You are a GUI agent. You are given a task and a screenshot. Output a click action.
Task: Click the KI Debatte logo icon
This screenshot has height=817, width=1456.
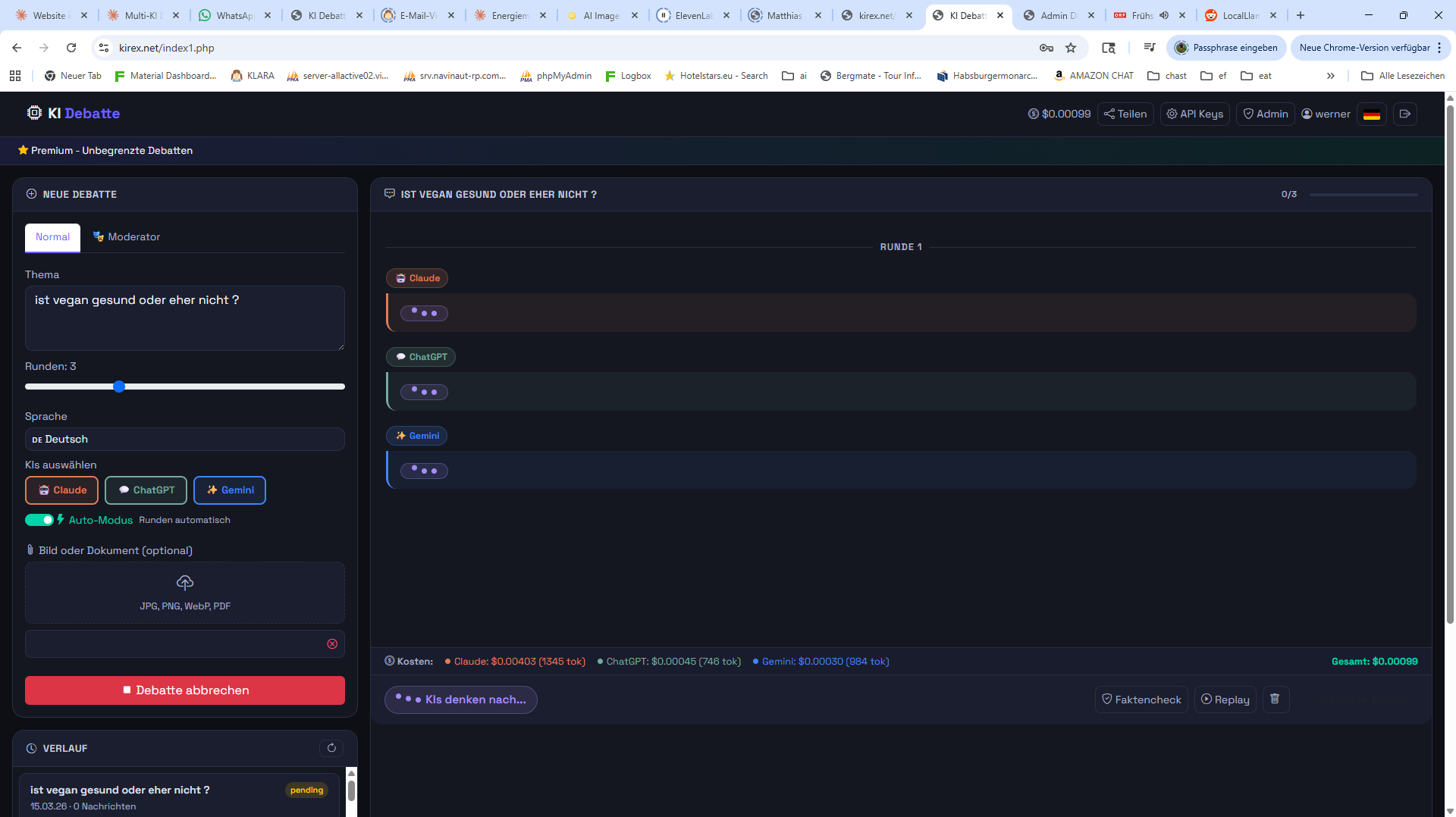click(x=34, y=113)
